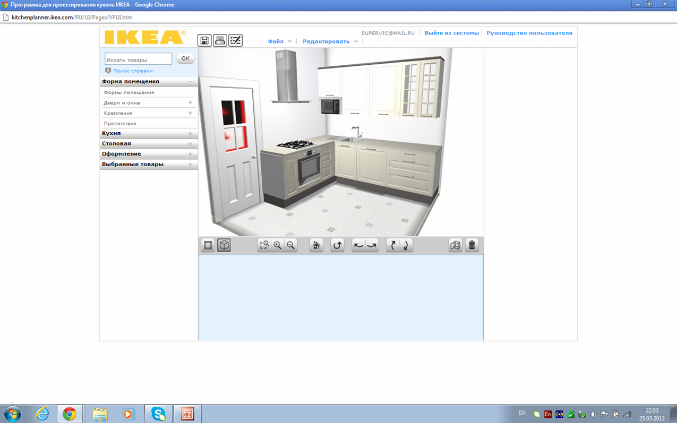This screenshot has width=677, height=423.
Task: Open the Редактировать dropdown menu
Action: (x=331, y=41)
